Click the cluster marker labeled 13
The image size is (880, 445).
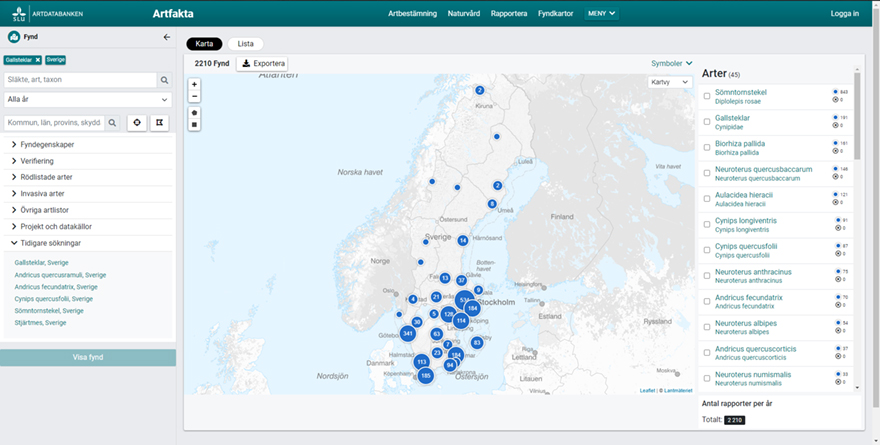click(444, 278)
